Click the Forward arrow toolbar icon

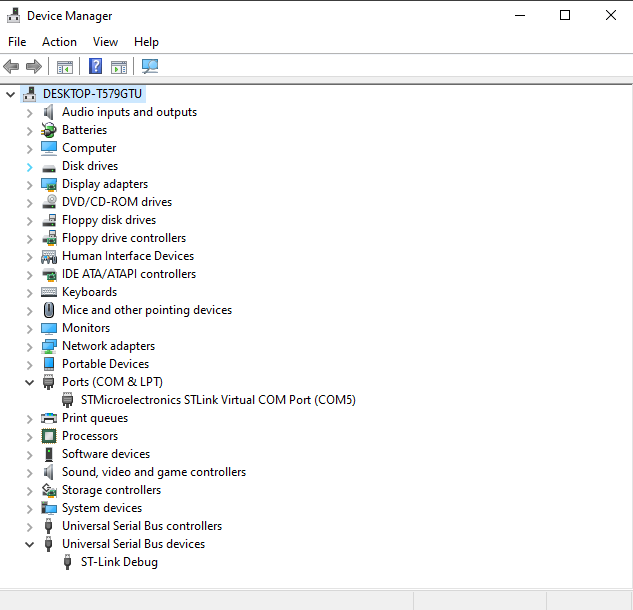(34, 66)
